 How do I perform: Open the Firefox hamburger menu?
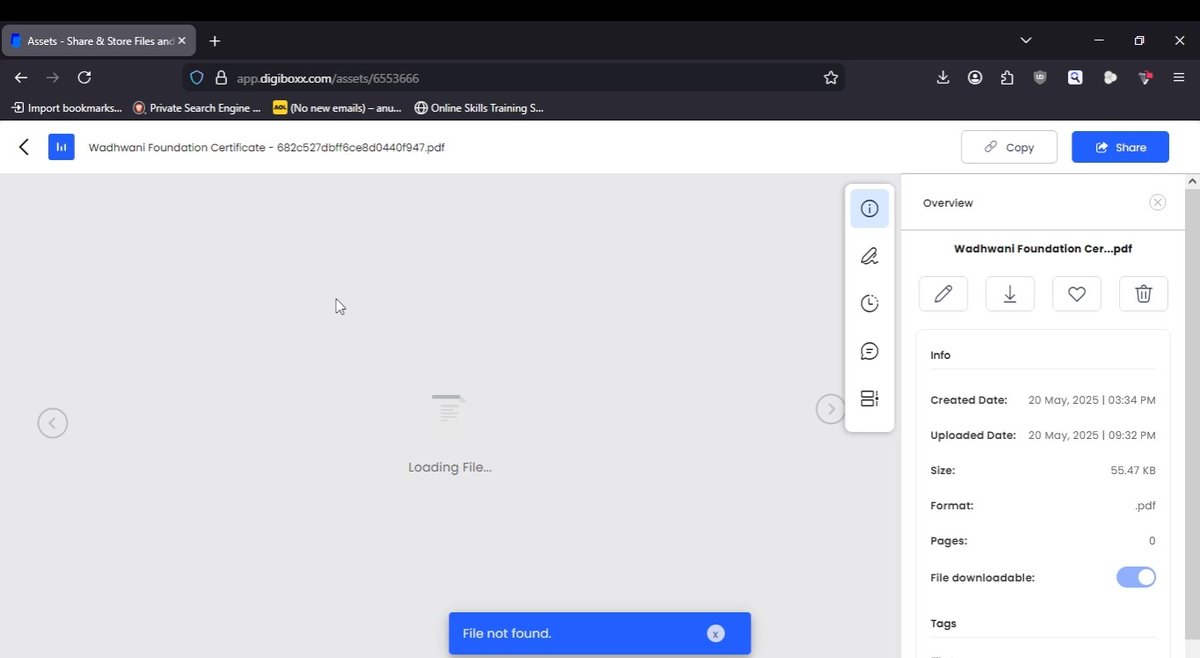(1179, 77)
